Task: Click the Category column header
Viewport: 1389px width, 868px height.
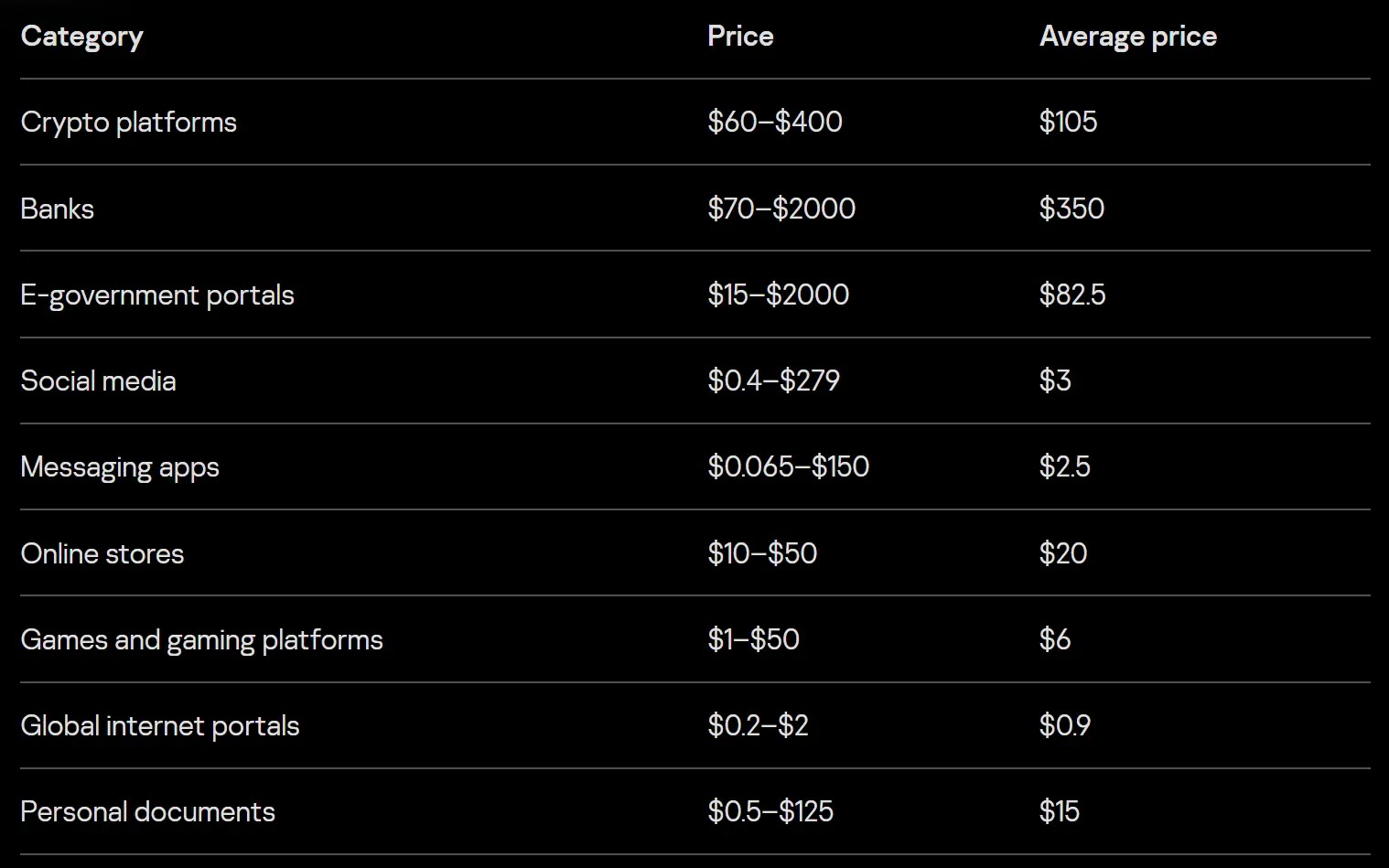Action: [x=81, y=37]
